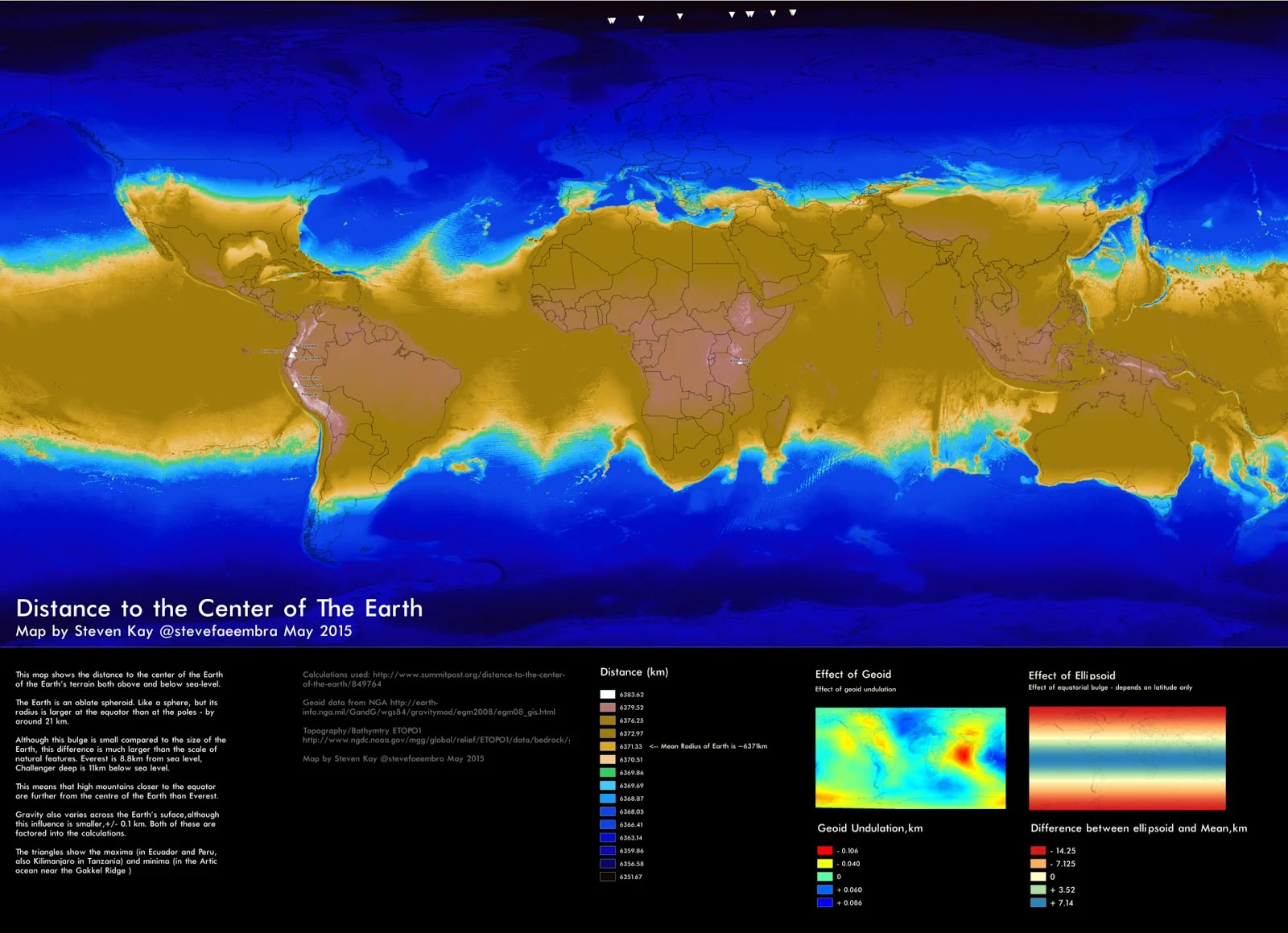Click the 'Everest is 8.8km' paragraph
Screen dimensions: 1288x933
(x=121, y=753)
